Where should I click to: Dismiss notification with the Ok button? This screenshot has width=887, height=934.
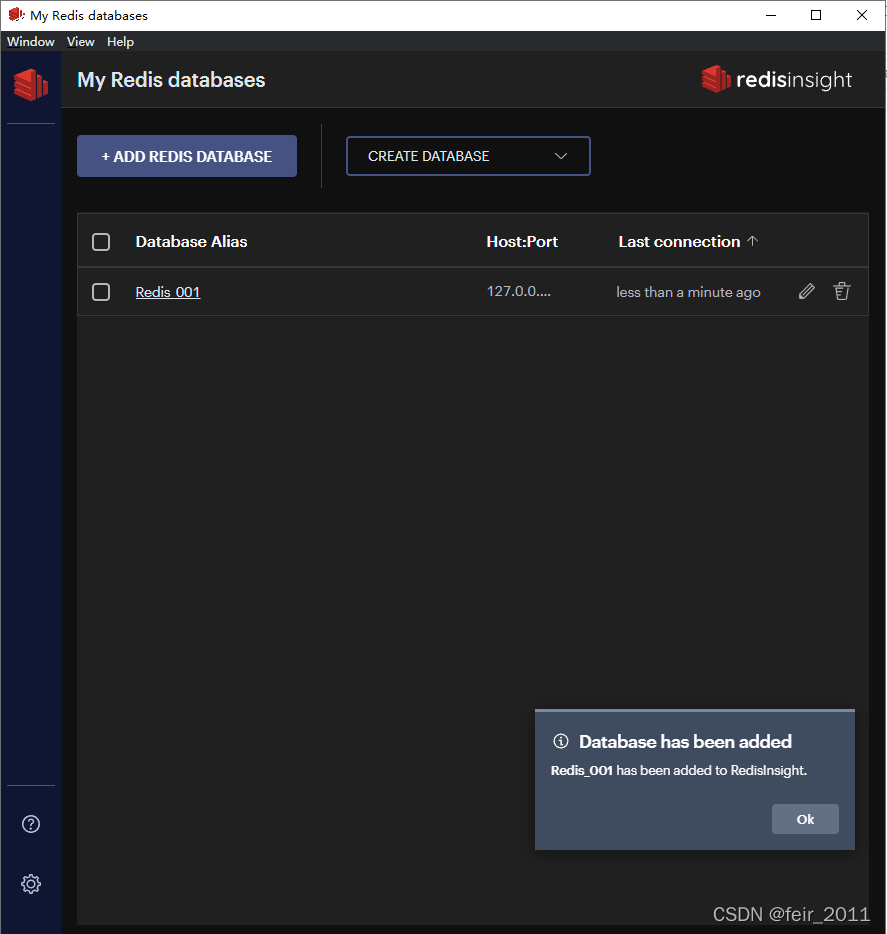tap(805, 819)
